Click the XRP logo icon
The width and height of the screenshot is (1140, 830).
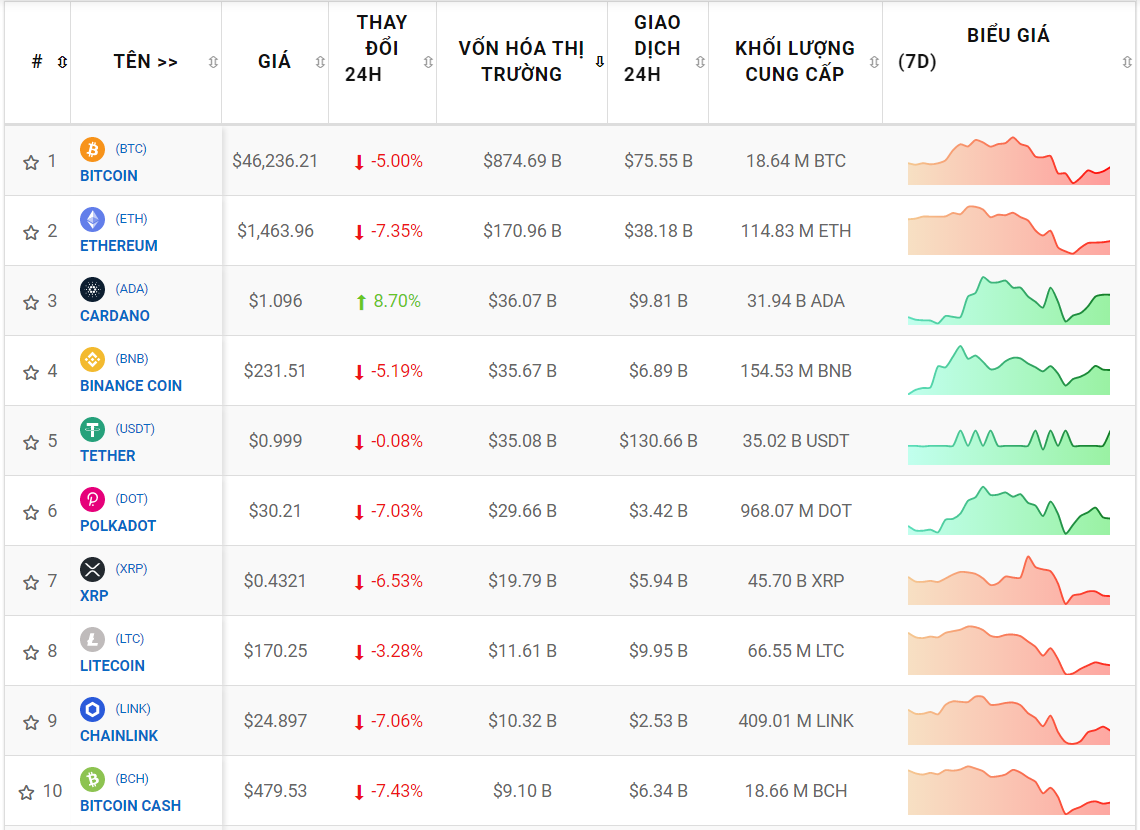92,569
